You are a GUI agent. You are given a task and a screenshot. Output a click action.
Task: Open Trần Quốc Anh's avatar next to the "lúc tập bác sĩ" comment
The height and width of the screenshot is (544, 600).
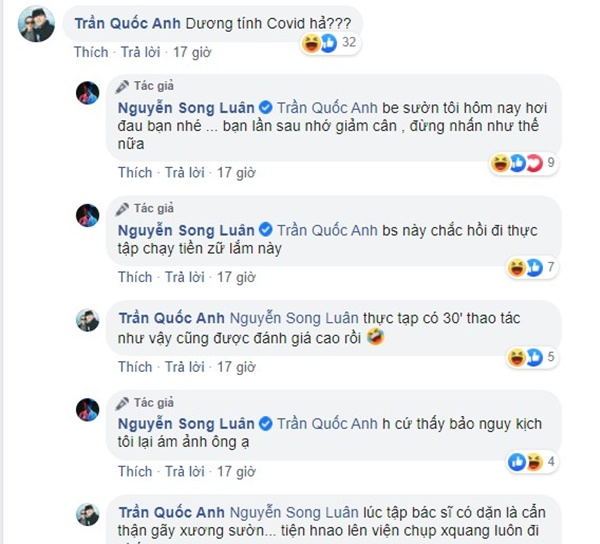[88, 515]
